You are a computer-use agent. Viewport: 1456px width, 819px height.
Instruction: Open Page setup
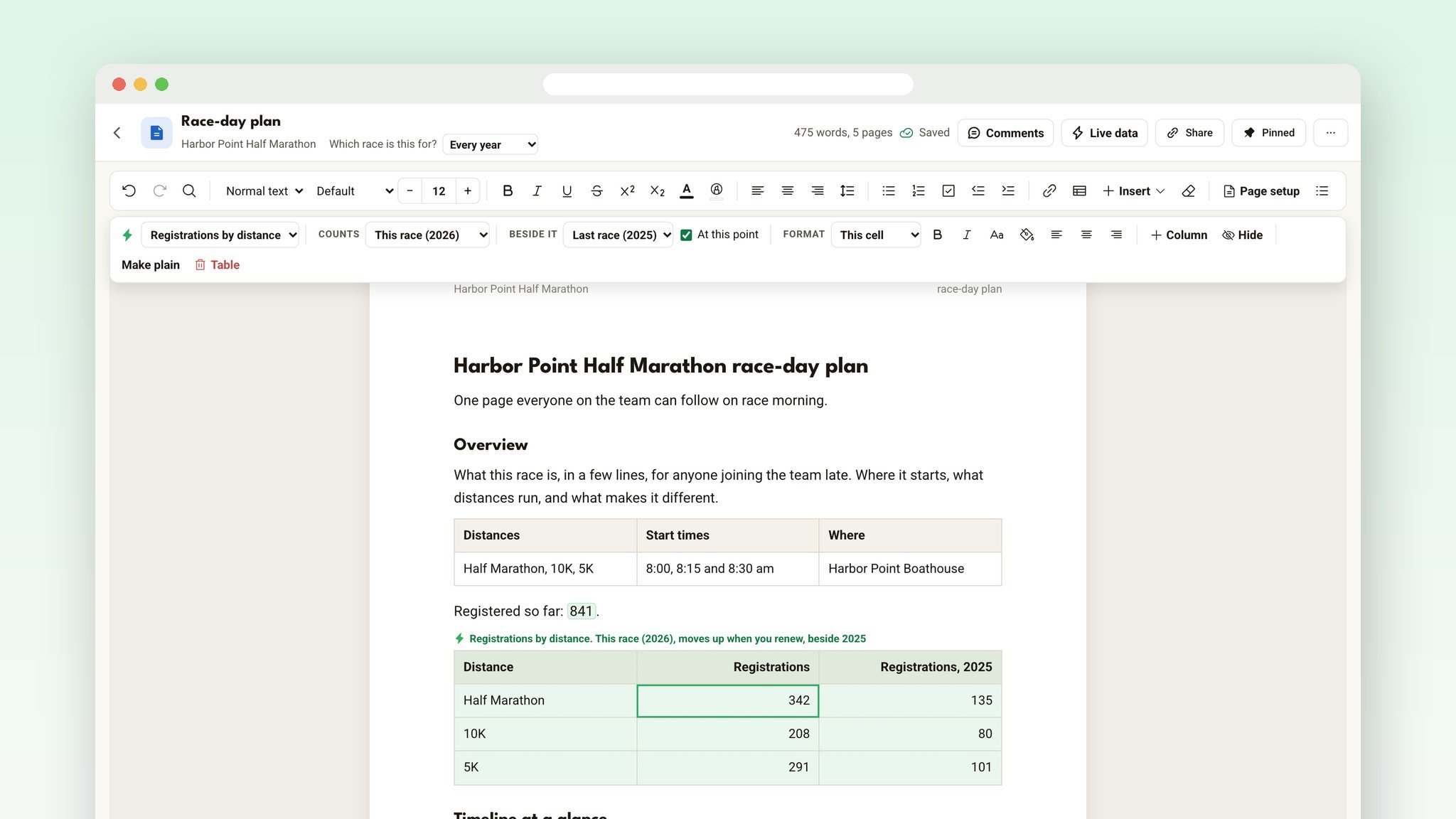point(1261,191)
